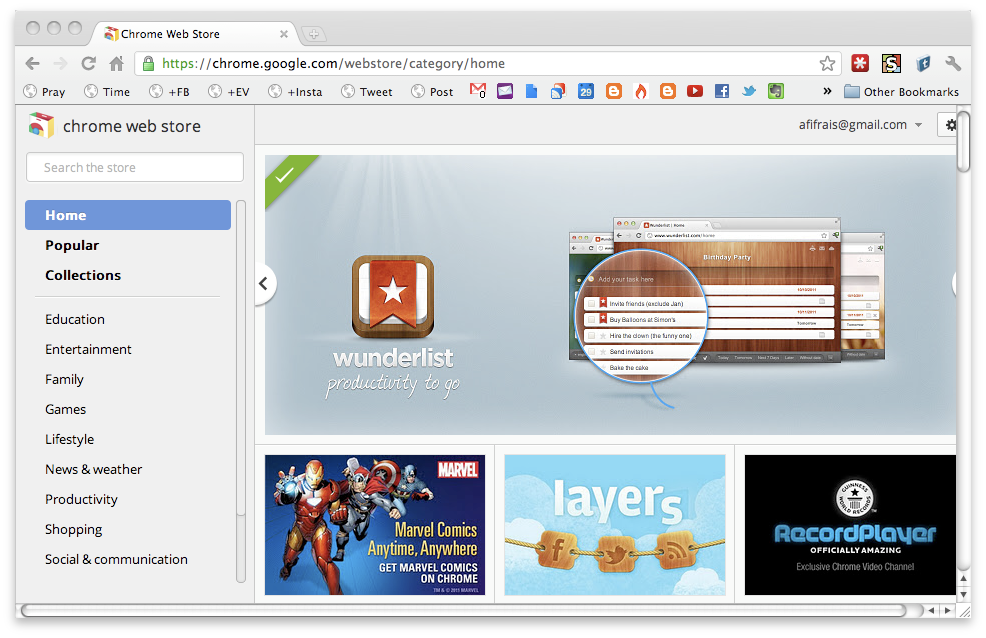This screenshot has width=986, height=638.
Task: Open the Google Reader feed bookmark
Action: pos(558,91)
